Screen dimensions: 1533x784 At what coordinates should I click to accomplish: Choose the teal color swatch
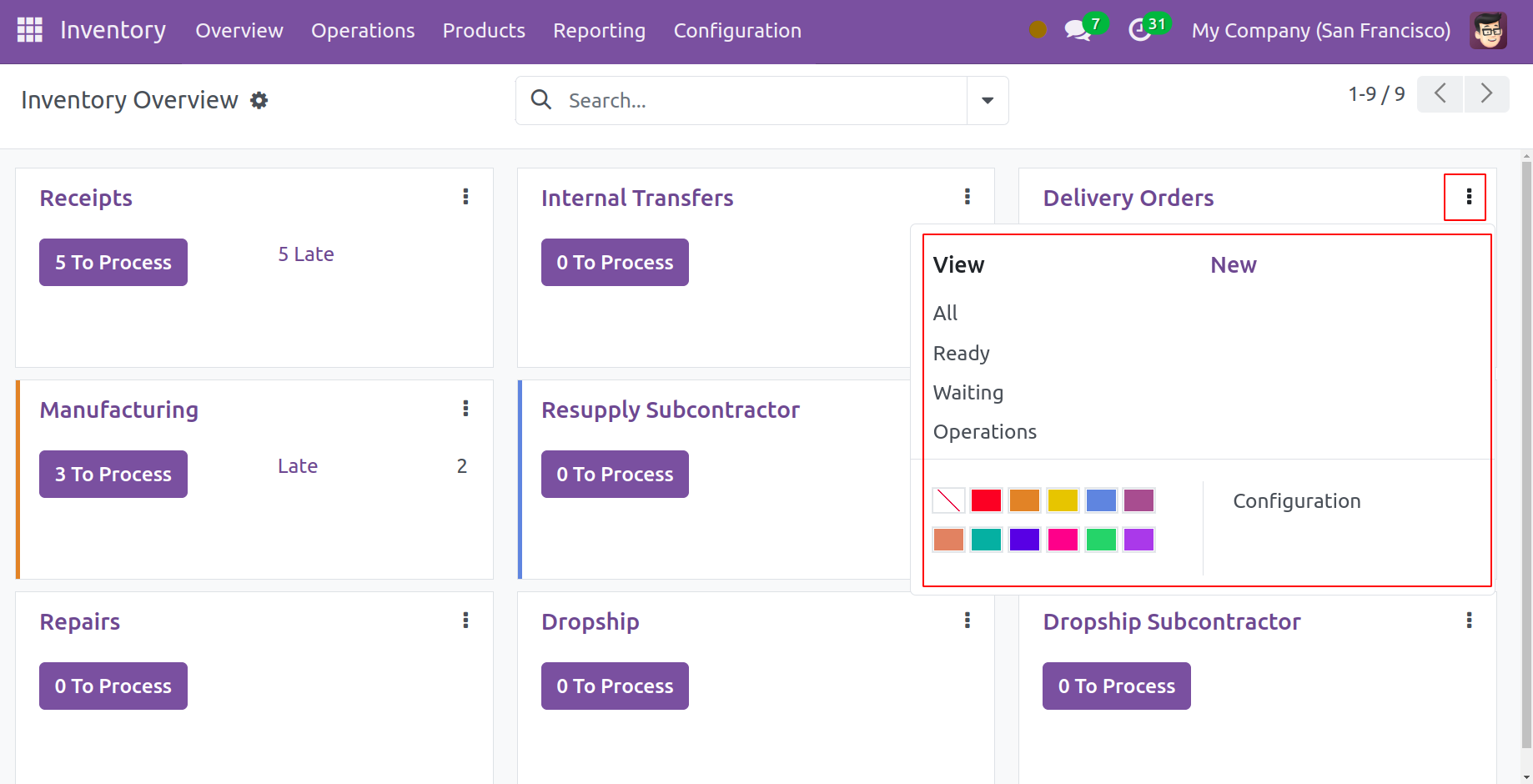point(986,540)
